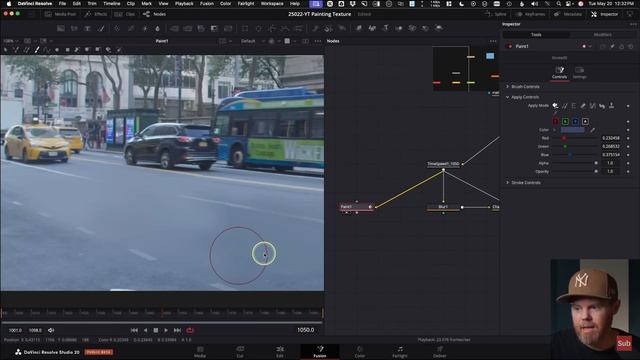The height and width of the screenshot is (360, 640).
Task: Pick color with the eyedropper icon
Action: [x=593, y=130]
